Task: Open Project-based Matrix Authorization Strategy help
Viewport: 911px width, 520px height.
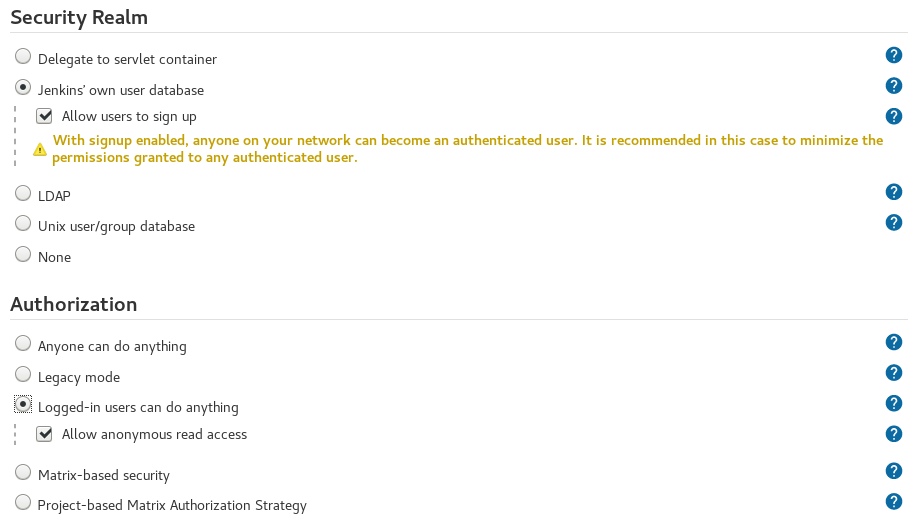Action: pyautogui.click(x=894, y=501)
